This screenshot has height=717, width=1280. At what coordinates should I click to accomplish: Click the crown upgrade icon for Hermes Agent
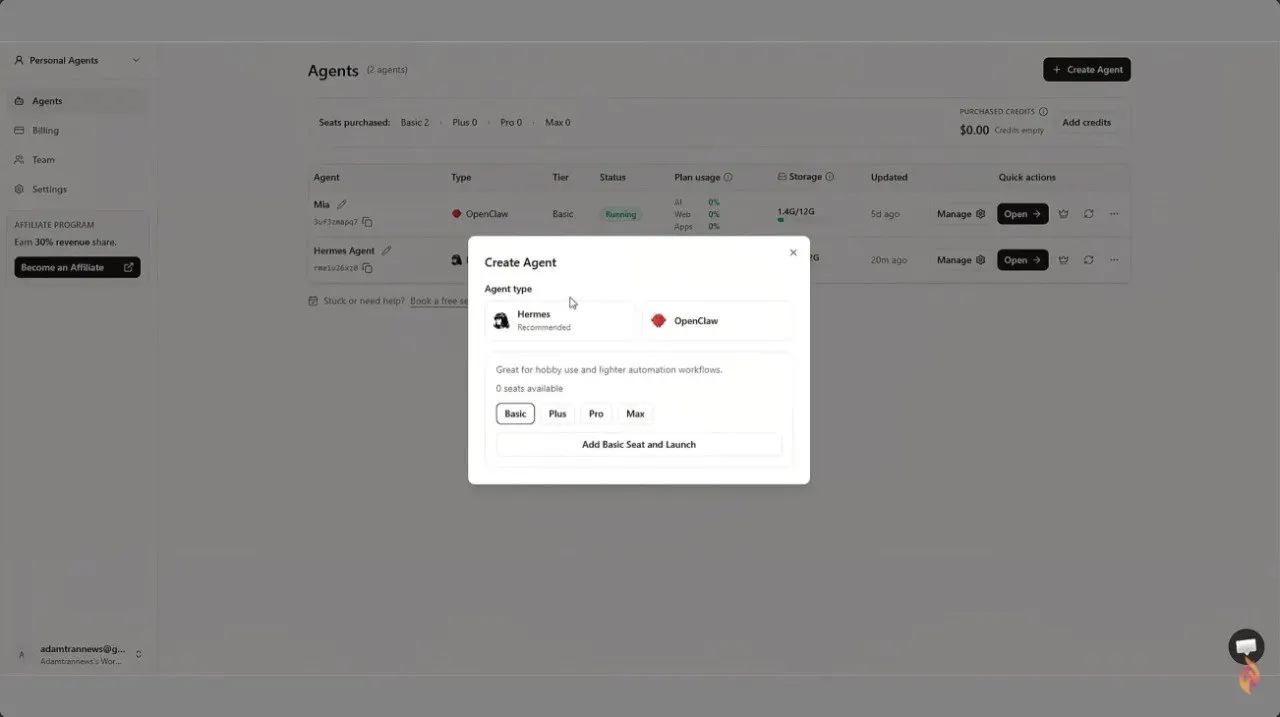(1063, 260)
